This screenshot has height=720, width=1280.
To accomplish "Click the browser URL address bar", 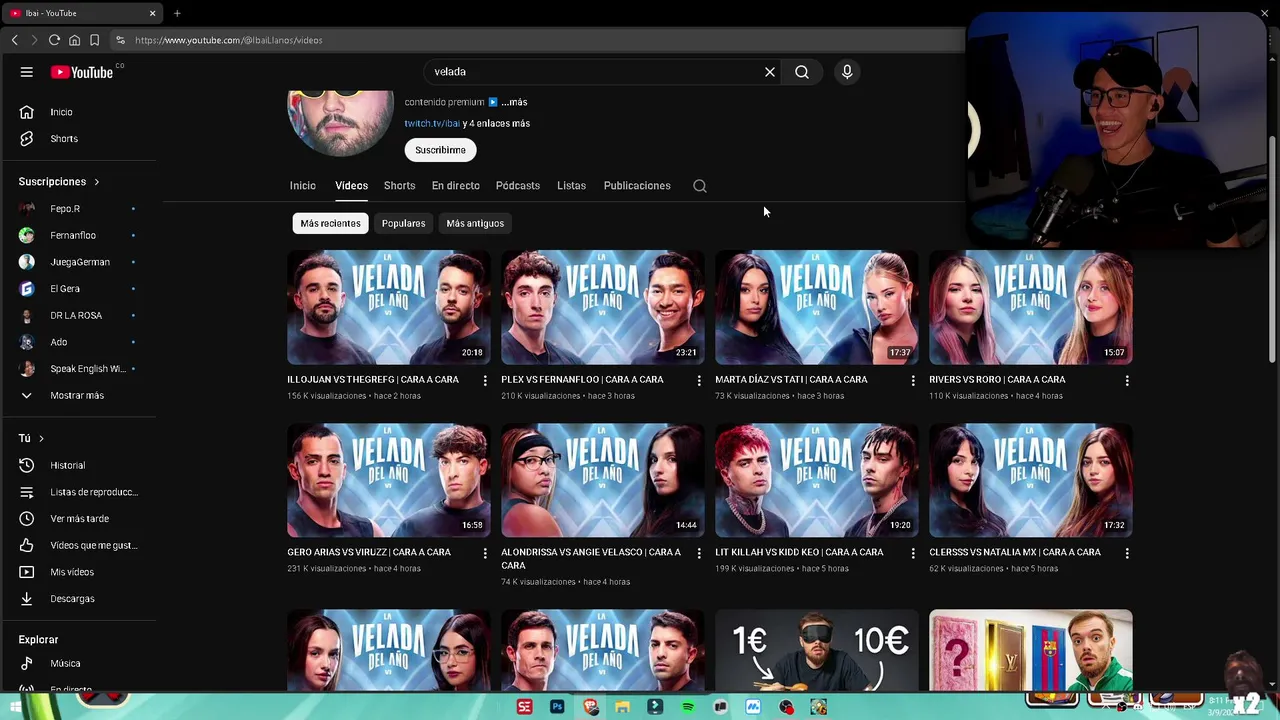I will pos(540,40).
